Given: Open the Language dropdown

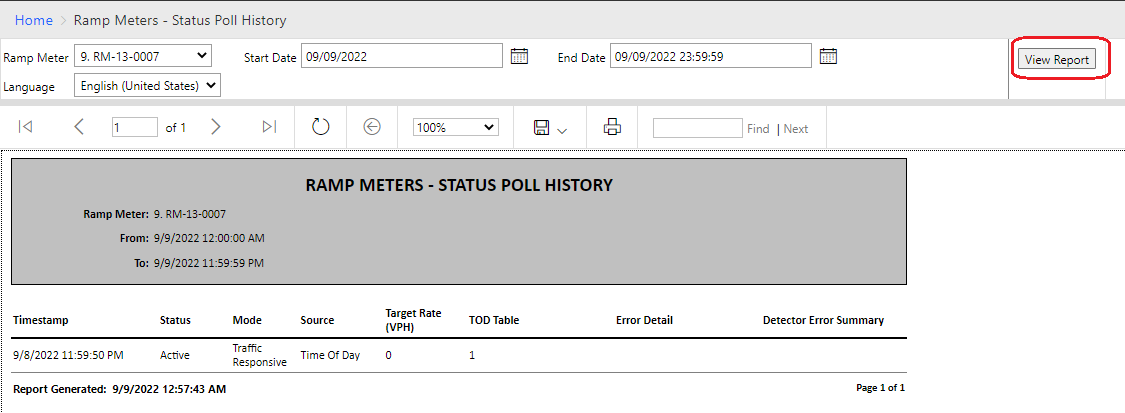Looking at the screenshot, I should 148,86.
